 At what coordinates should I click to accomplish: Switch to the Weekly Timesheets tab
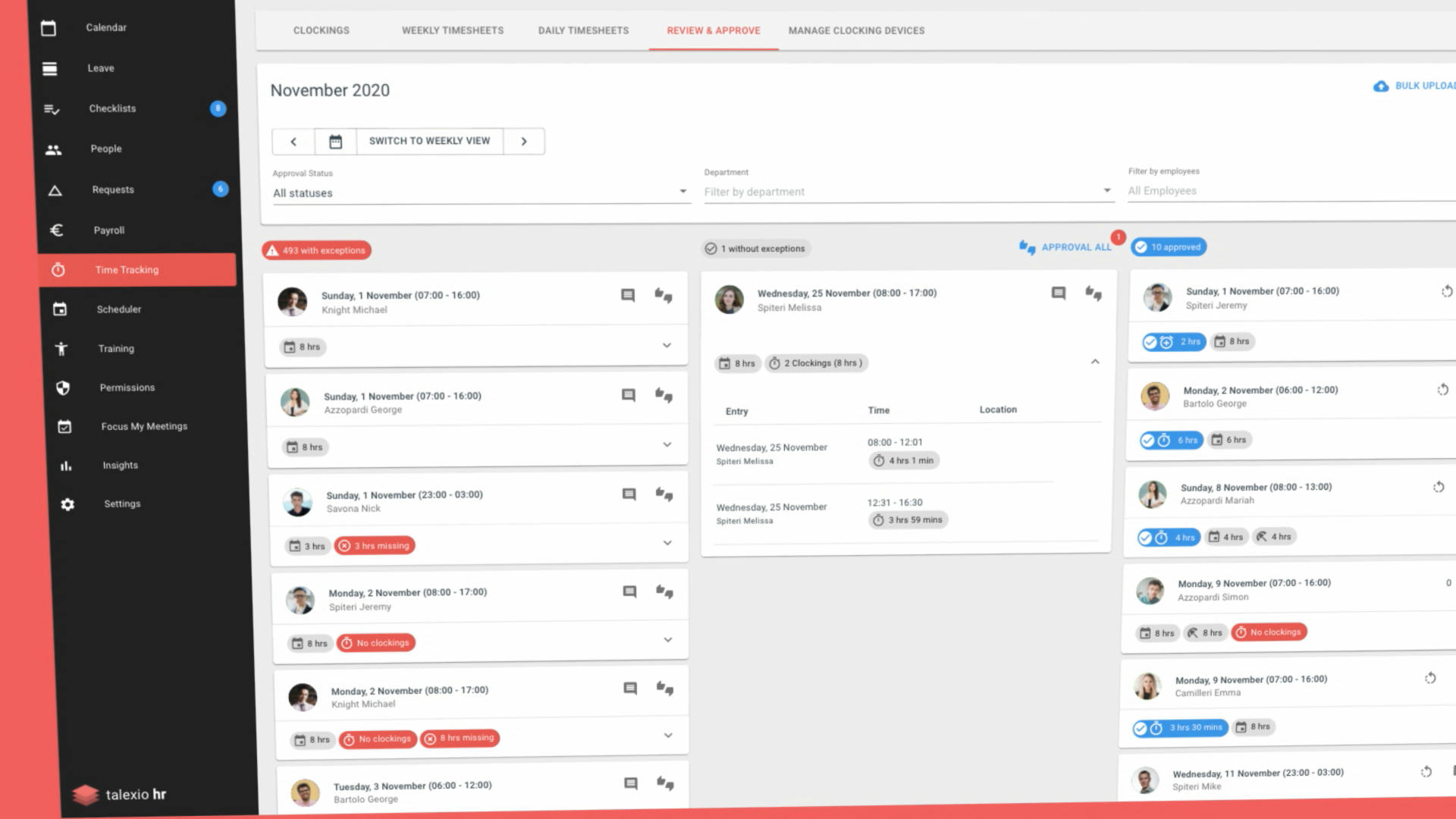pos(452,30)
